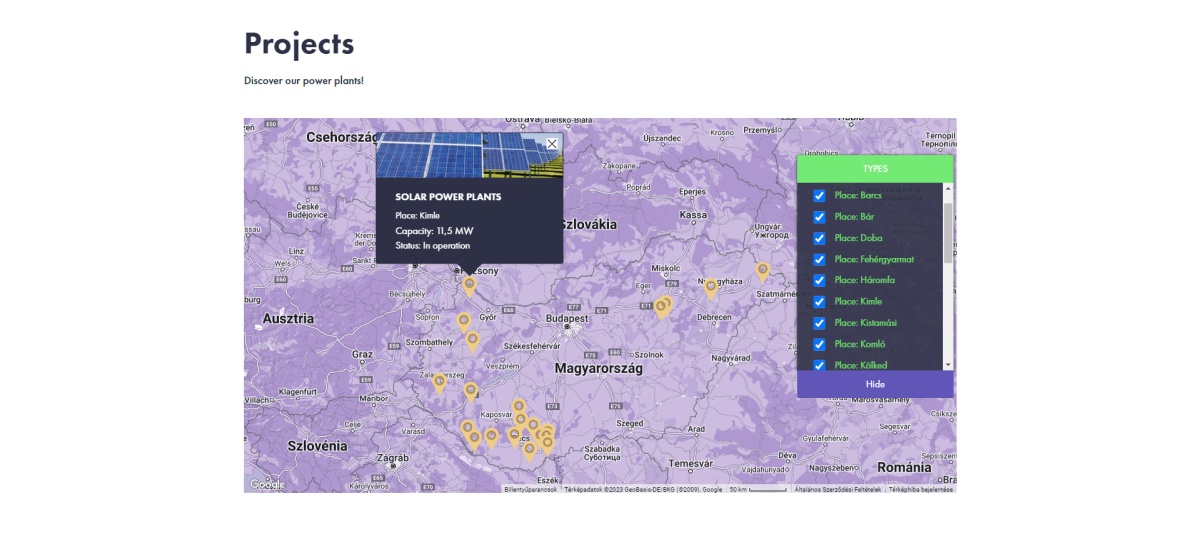The height and width of the screenshot is (533, 1200).
Task: Click the map marker below the Kimle popup
Action: (x=469, y=285)
